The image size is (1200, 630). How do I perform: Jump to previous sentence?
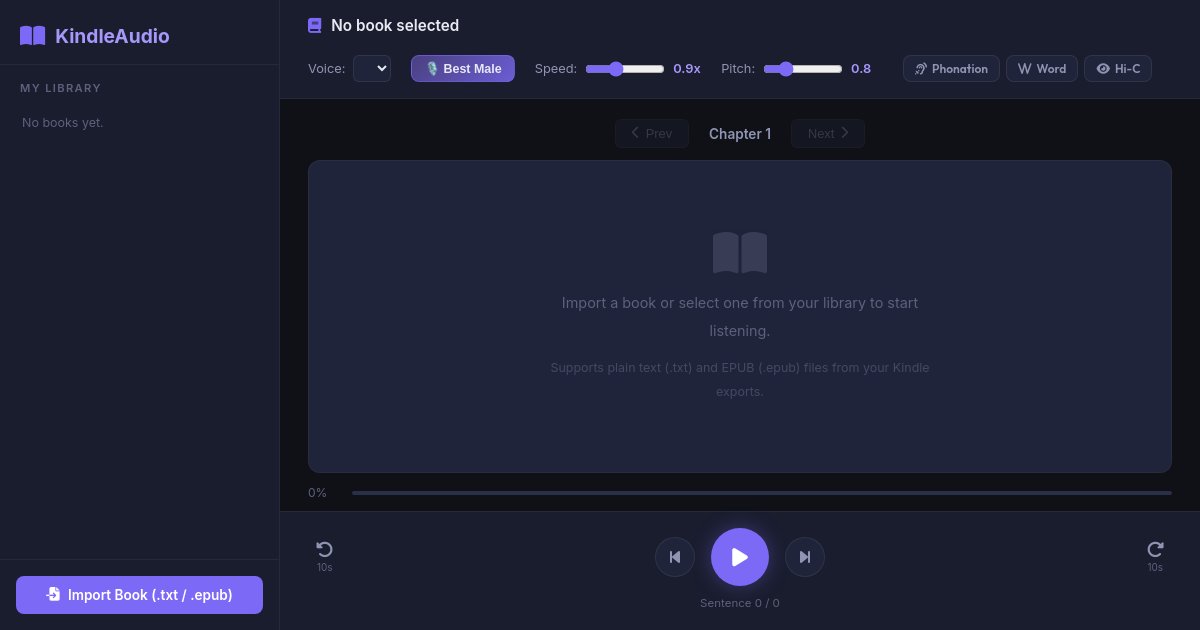point(675,557)
